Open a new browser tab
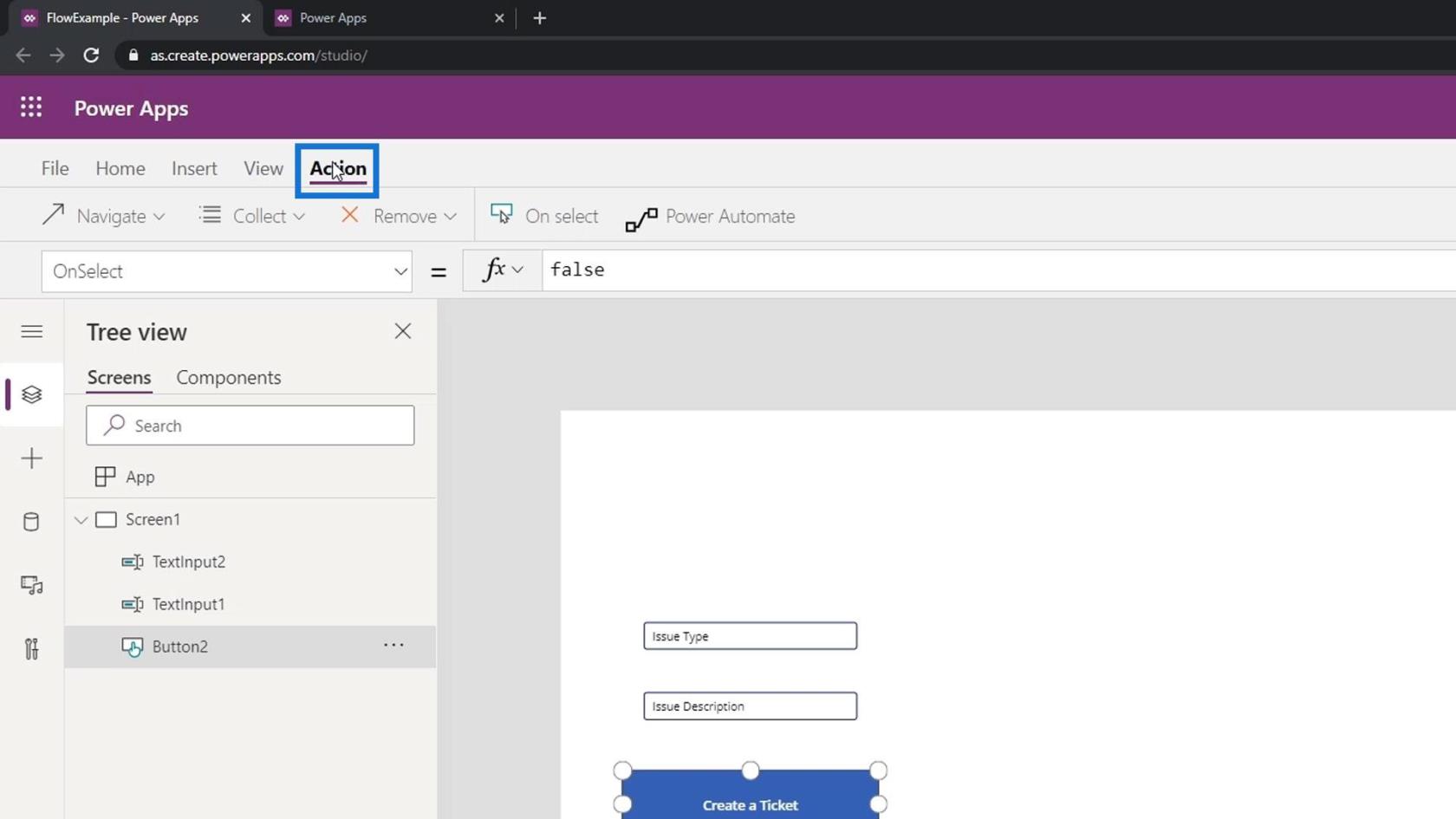1456x819 pixels. pyautogui.click(x=539, y=17)
